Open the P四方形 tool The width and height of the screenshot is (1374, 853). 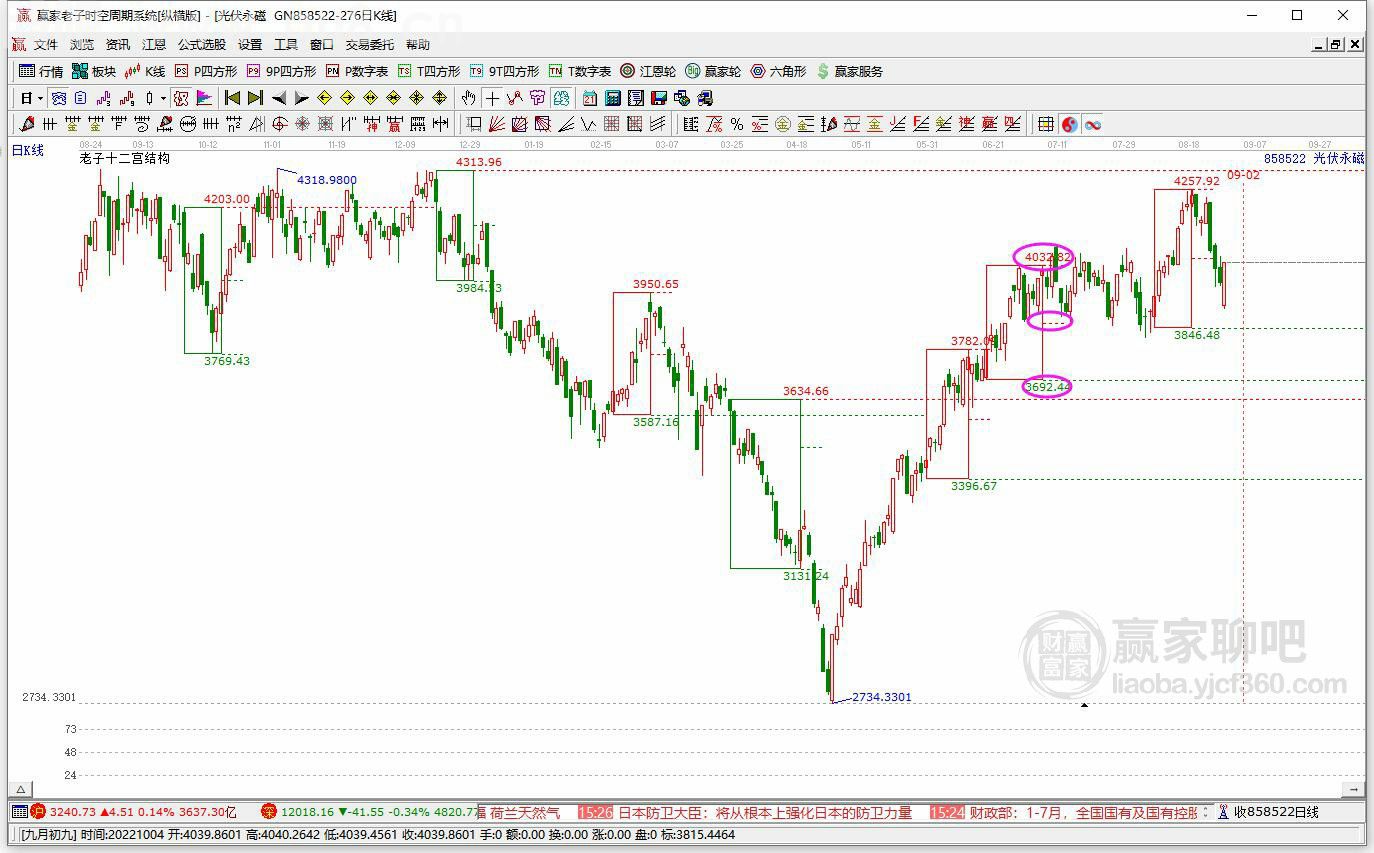point(206,71)
